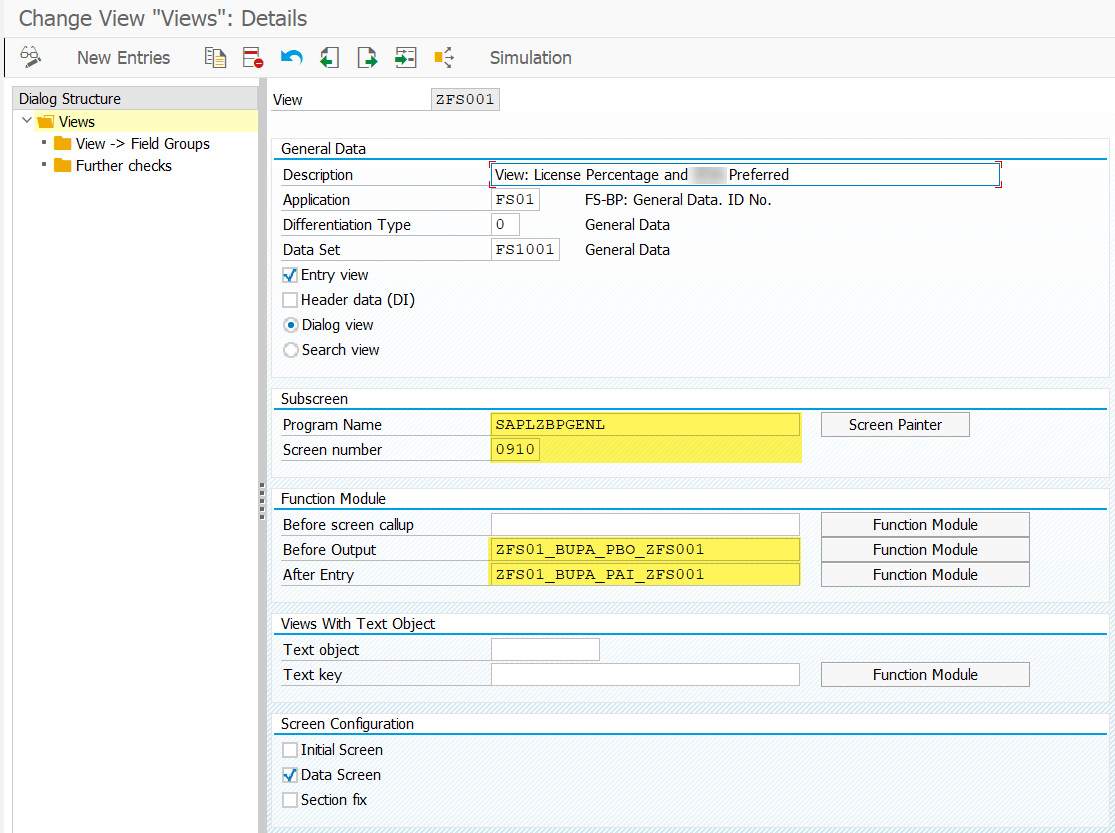1115x833 pixels.
Task: Click the Delete entry icon
Action: pos(253,57)
